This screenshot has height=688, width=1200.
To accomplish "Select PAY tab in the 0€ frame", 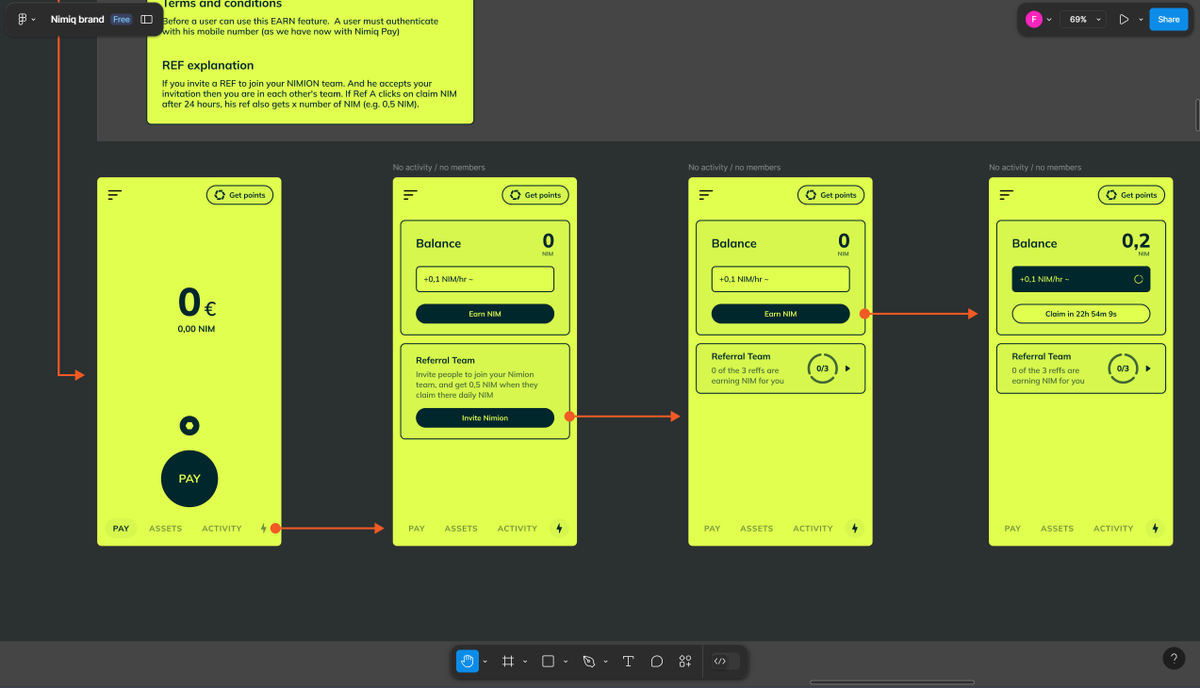I will (x=121, y=528).
